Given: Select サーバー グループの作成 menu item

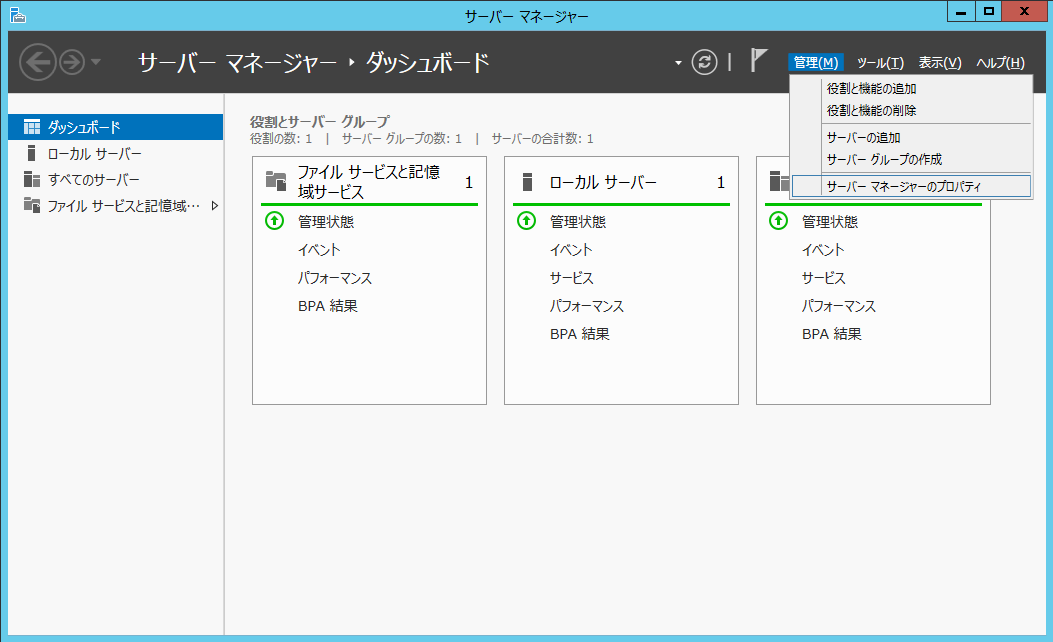Looking at the screenshot, I should pos(884,159).
